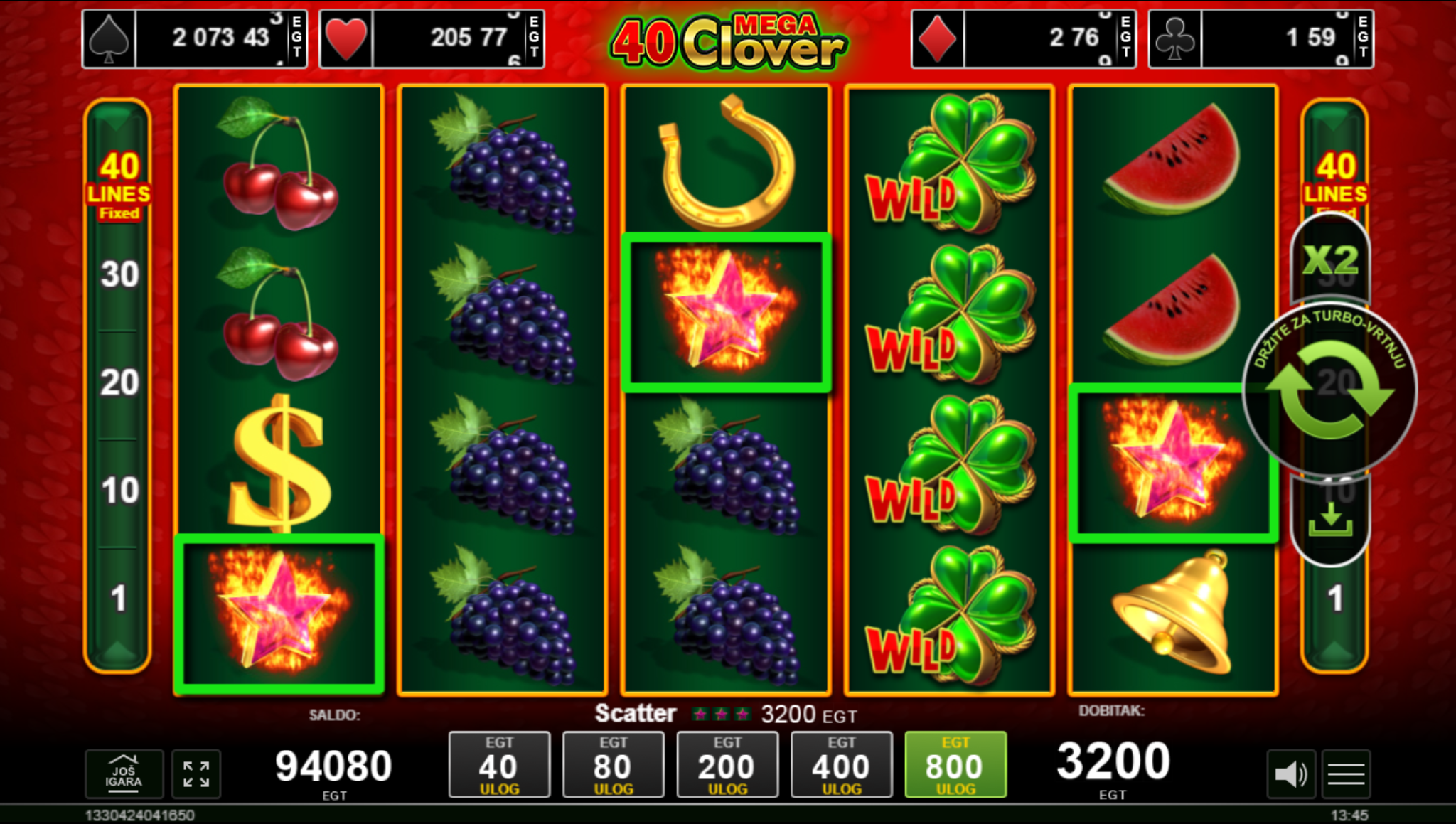Toggle fullscreen with the expand arrows icon
1456x824 pixels.
tap(196, 774)
